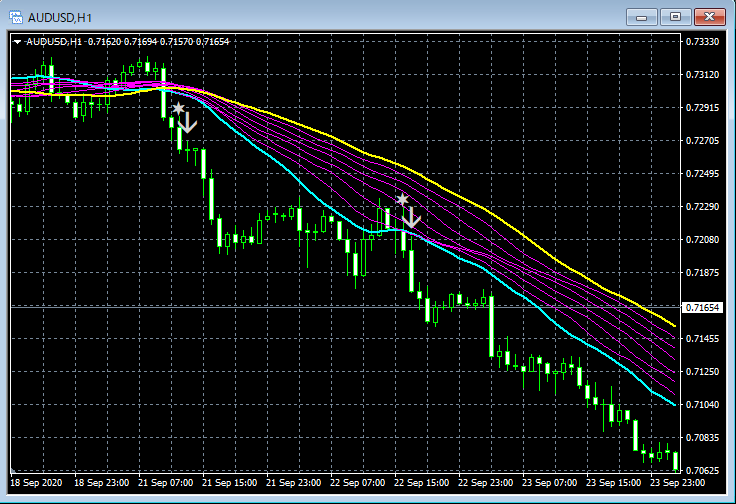Click the star marker near 22 Sep 15:00
This screenshot has height=504, width=736.
[x=402, y=199]
